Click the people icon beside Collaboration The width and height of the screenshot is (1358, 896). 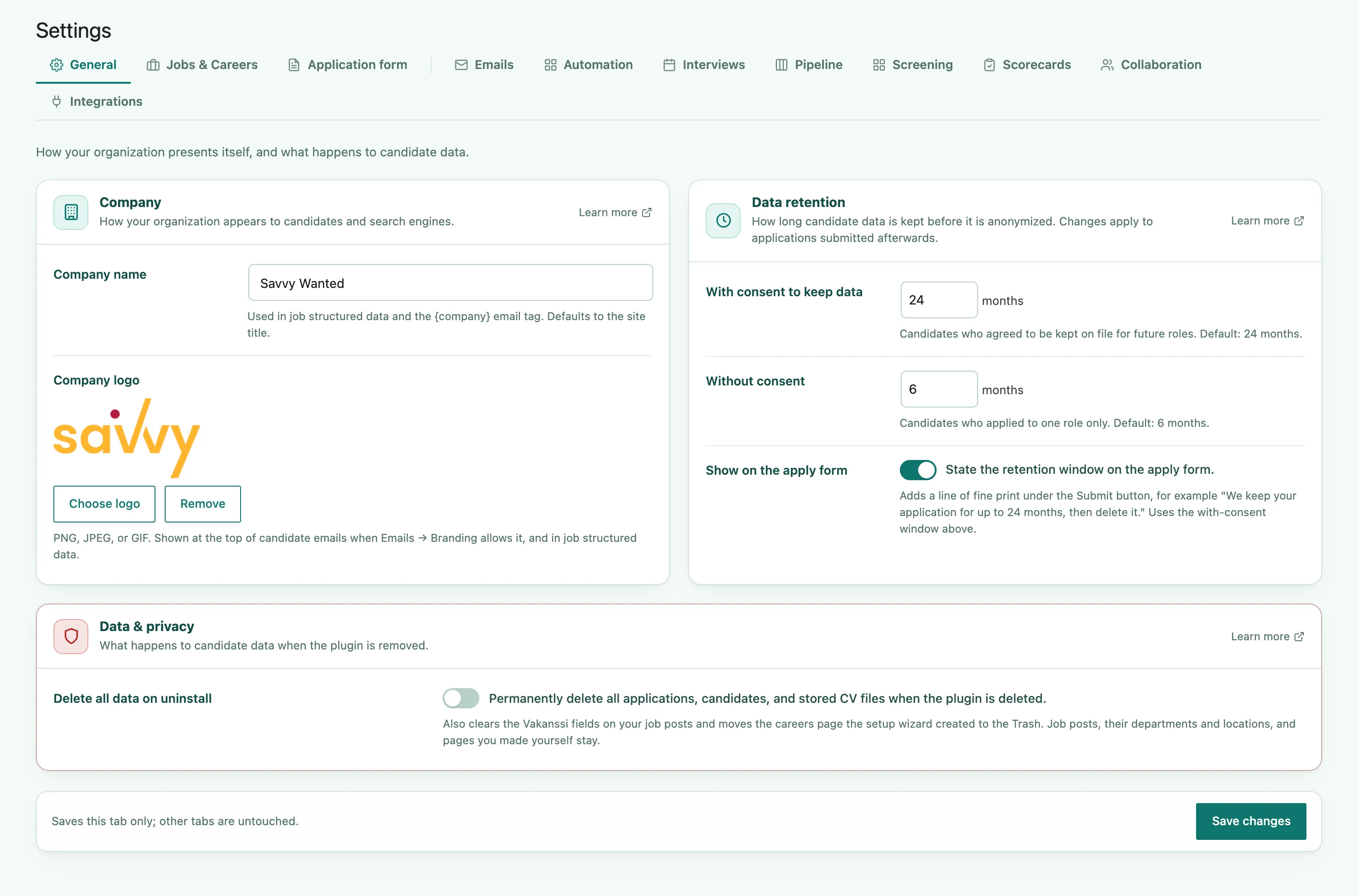(1107, 64)
